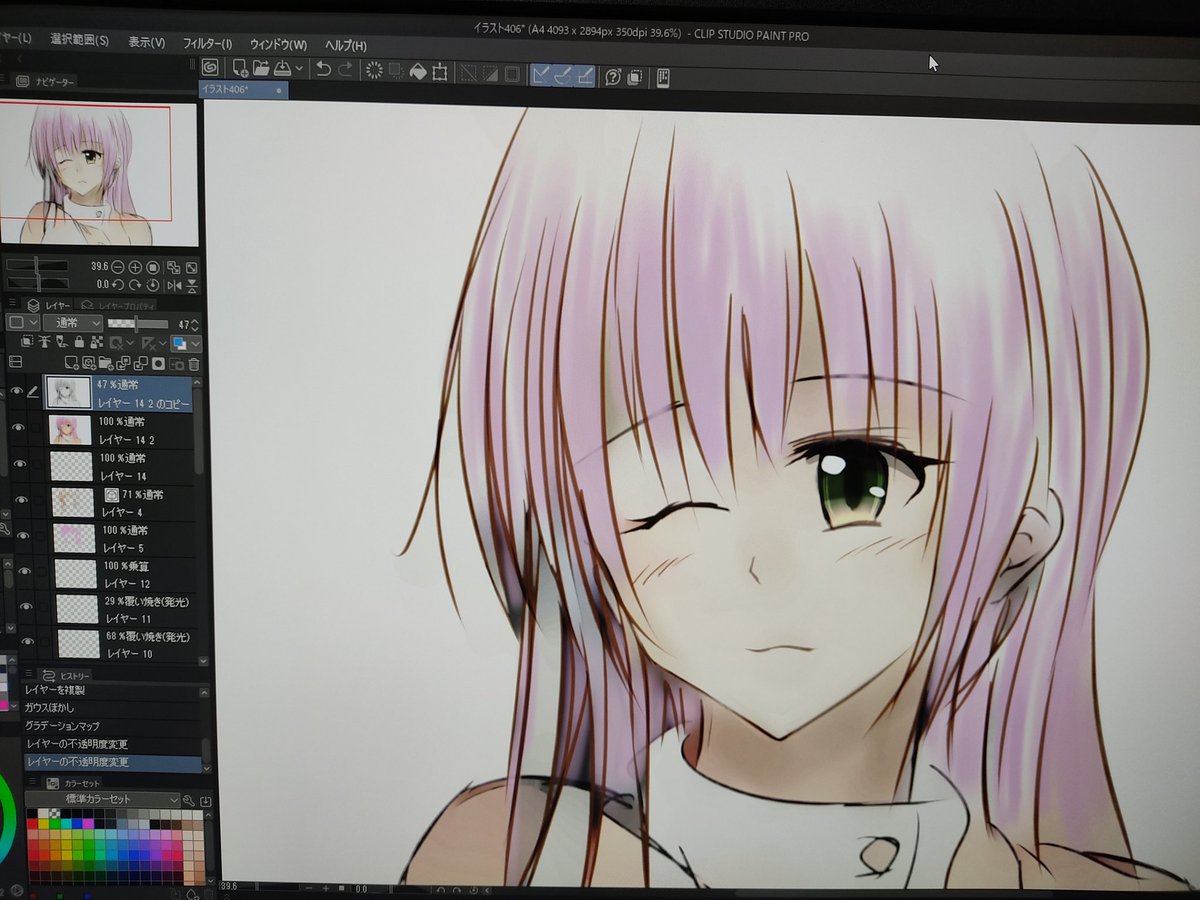The height and width of the screenshot is (900, 1200).
Task: Hide layer 'レイヤー 5'
Action: 21,536
